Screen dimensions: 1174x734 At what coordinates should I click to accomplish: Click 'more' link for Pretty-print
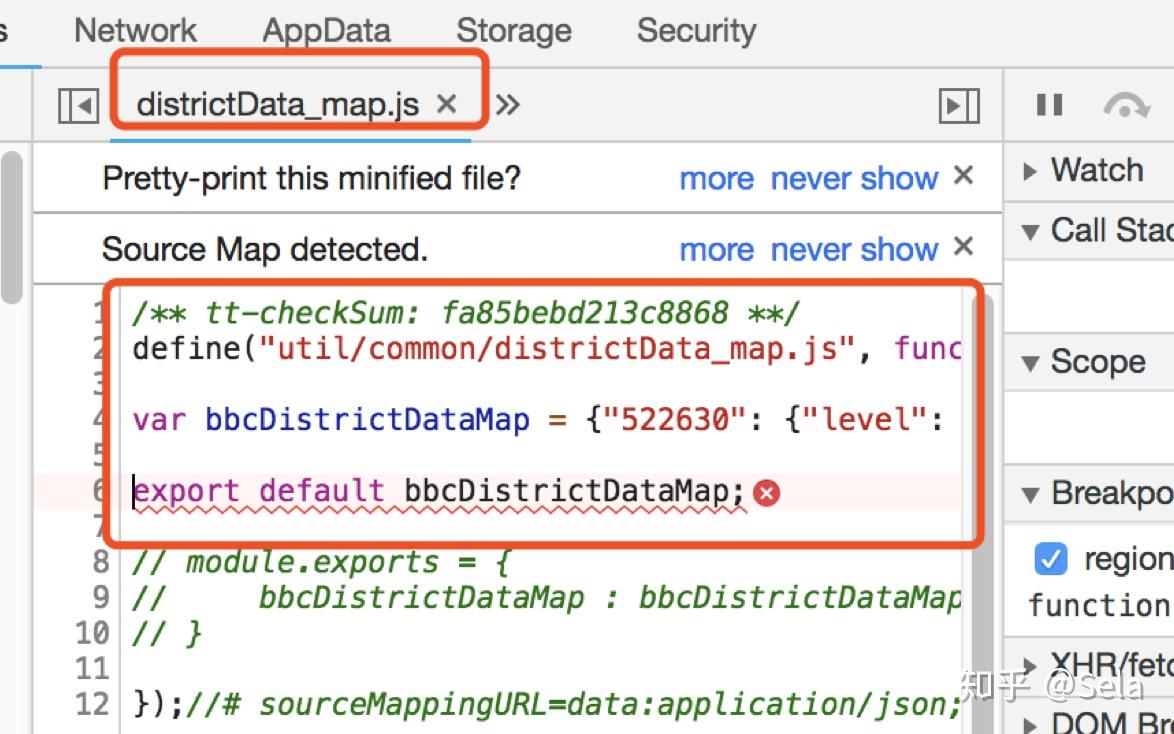point(716,179)
